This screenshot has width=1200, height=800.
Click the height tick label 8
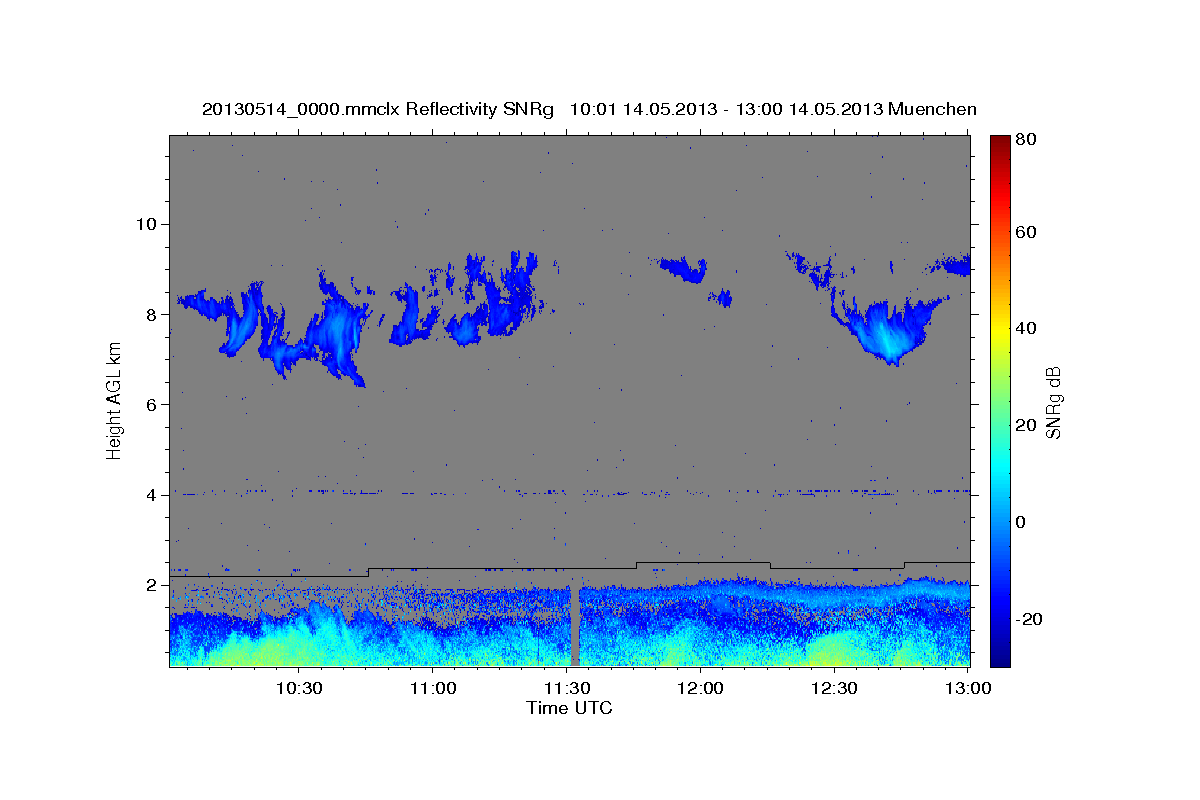(x=152, y=314)
